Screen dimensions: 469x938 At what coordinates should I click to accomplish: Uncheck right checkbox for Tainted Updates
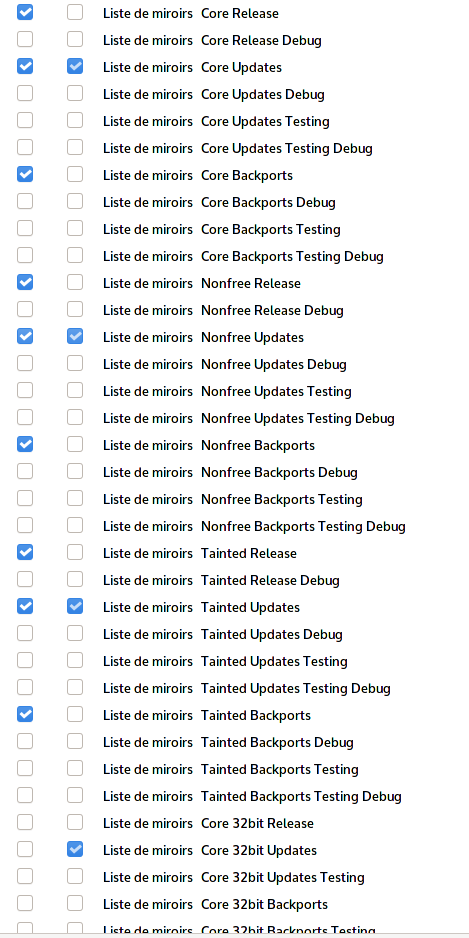click(75, 607)
